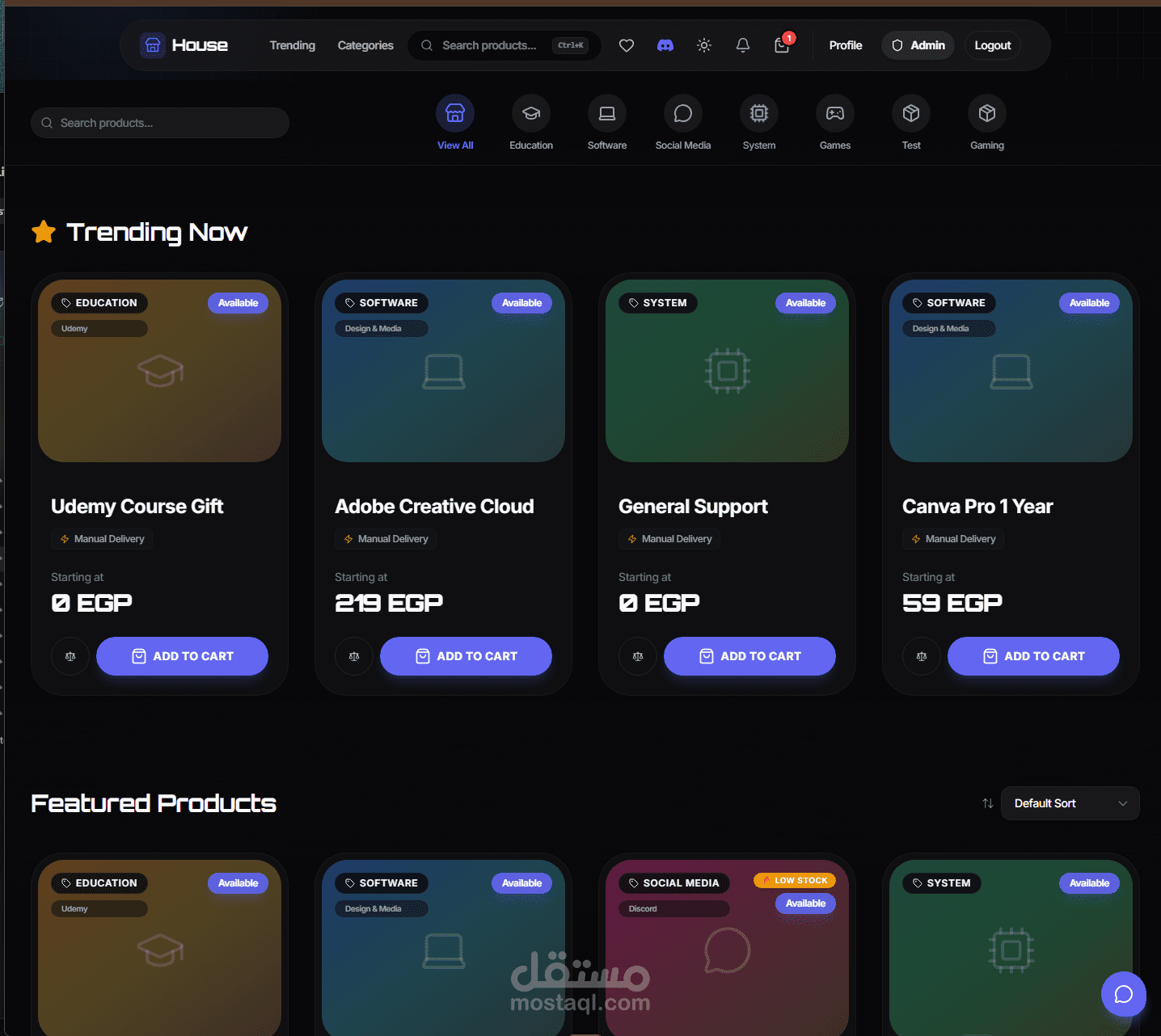Open the General Support trending thumbnail
This screenshot has height=1036, width=1161.
[x=728, y=371]
